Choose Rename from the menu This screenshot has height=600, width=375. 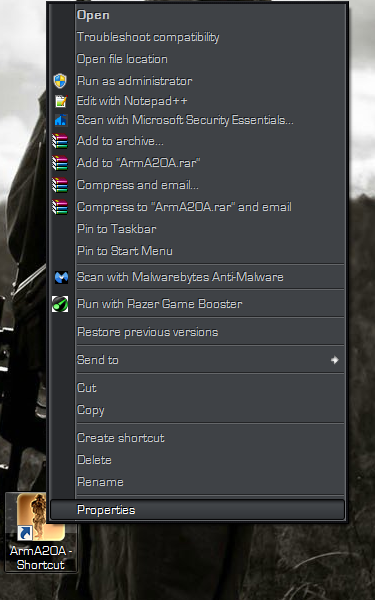coord(197,482)
